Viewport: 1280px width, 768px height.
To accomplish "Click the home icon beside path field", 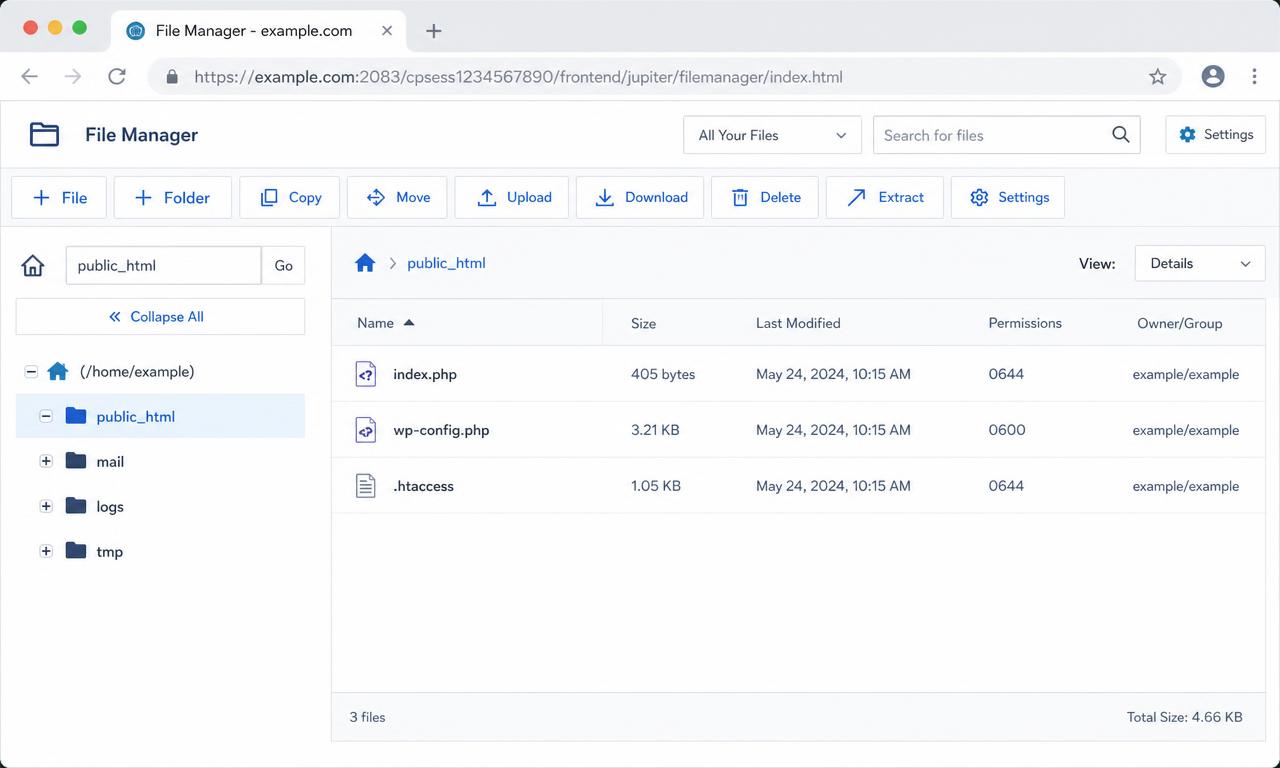I will point(33,266).
